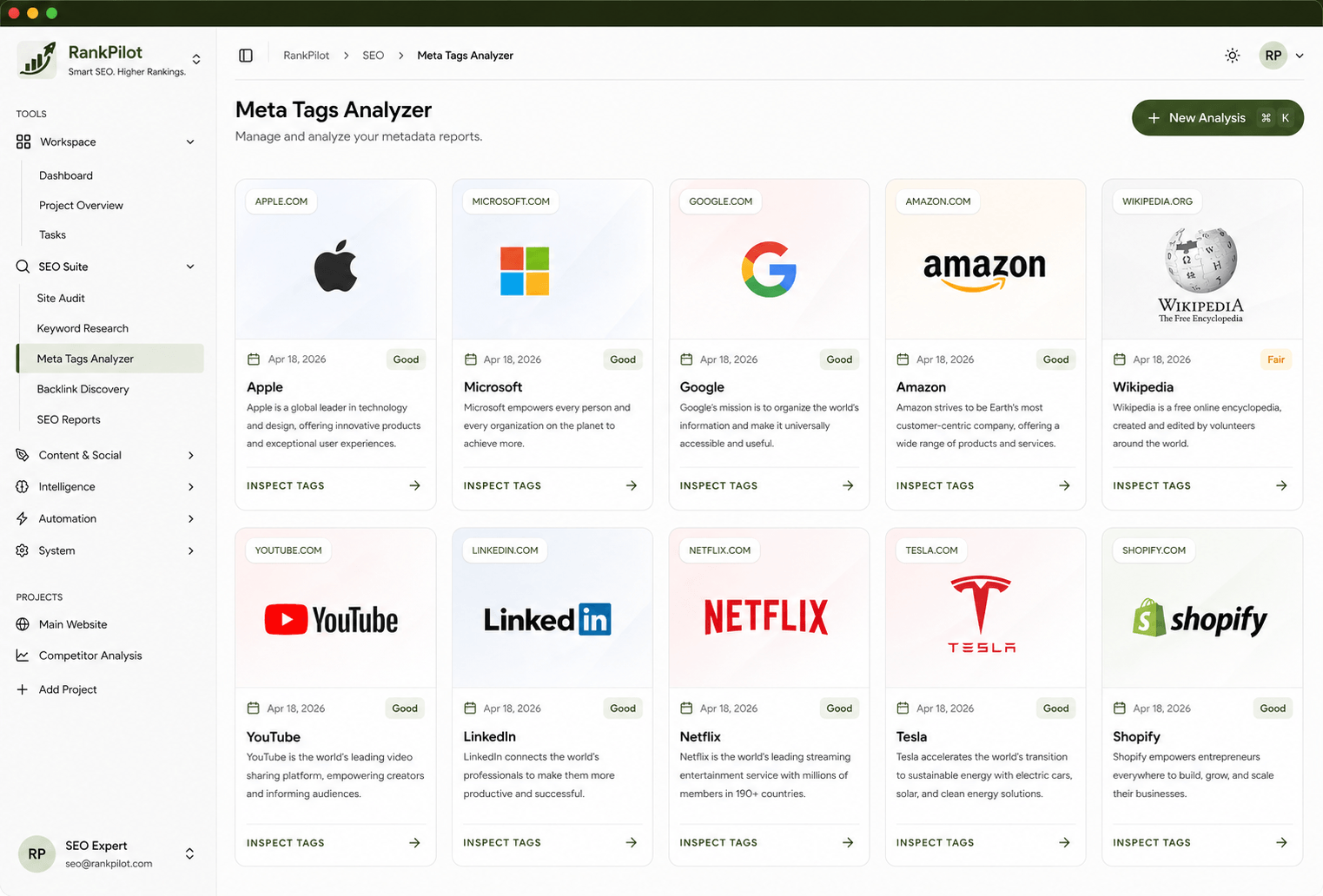Click the Main Website globe icon

pyautogui.click(x=23, y=624)
